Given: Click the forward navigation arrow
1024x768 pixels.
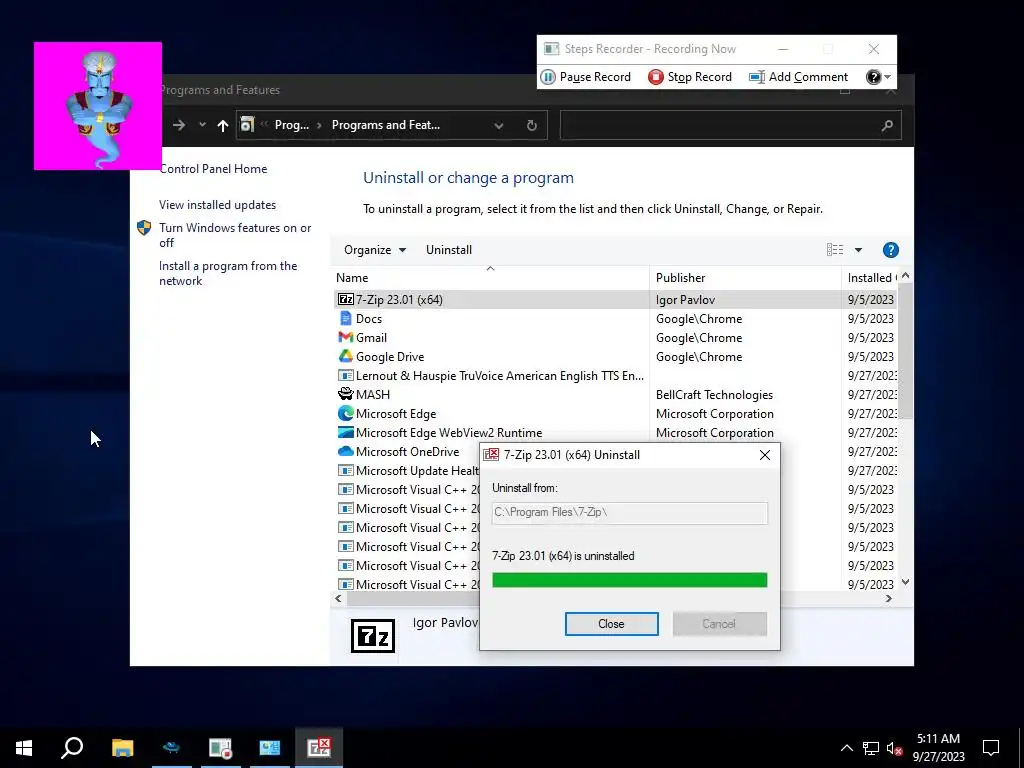Looking at the screenshot, I should tap(178, 125).
